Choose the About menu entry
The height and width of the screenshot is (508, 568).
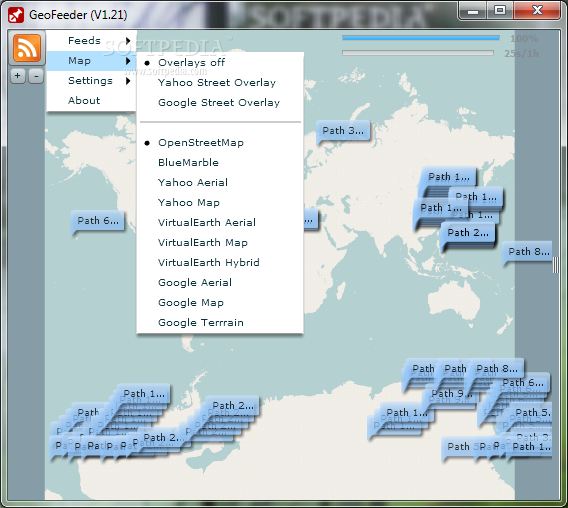coord(92,101)
